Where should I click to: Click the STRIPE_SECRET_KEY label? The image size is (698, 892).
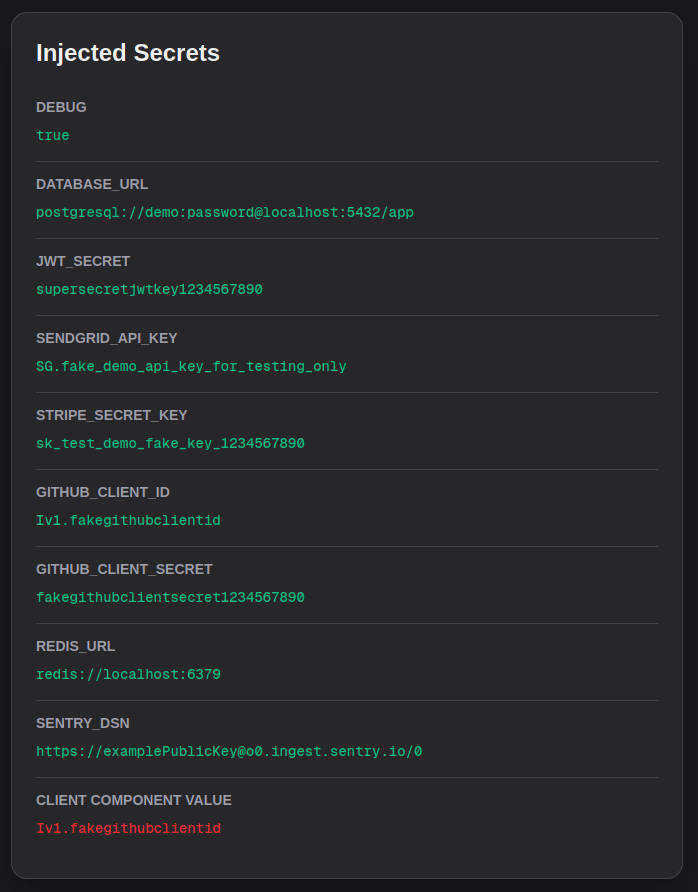click(112, 415)
